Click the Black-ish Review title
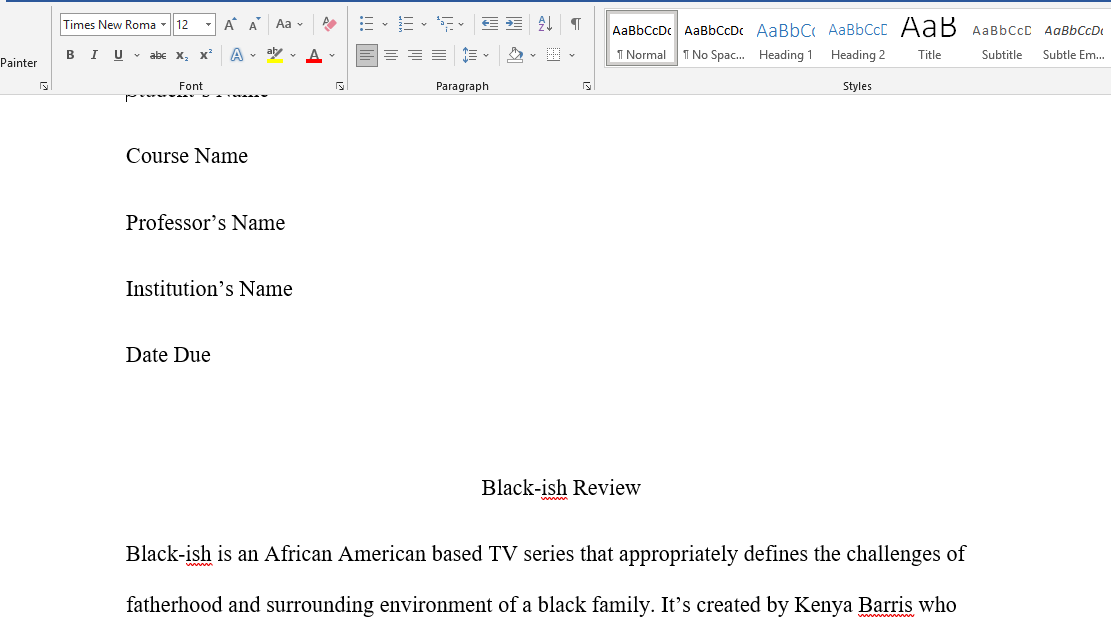Screen dimensions: 1111x629 coord(560,487)
